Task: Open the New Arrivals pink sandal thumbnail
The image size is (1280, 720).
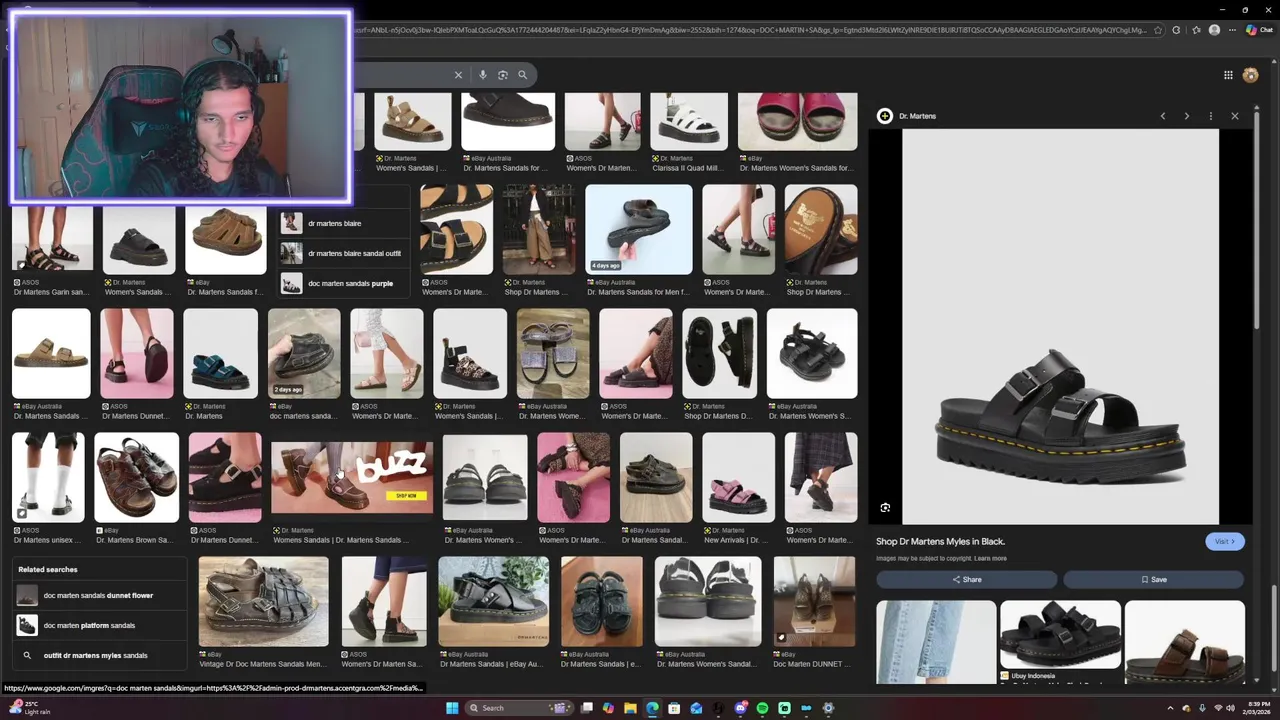Action: [738, 477]
